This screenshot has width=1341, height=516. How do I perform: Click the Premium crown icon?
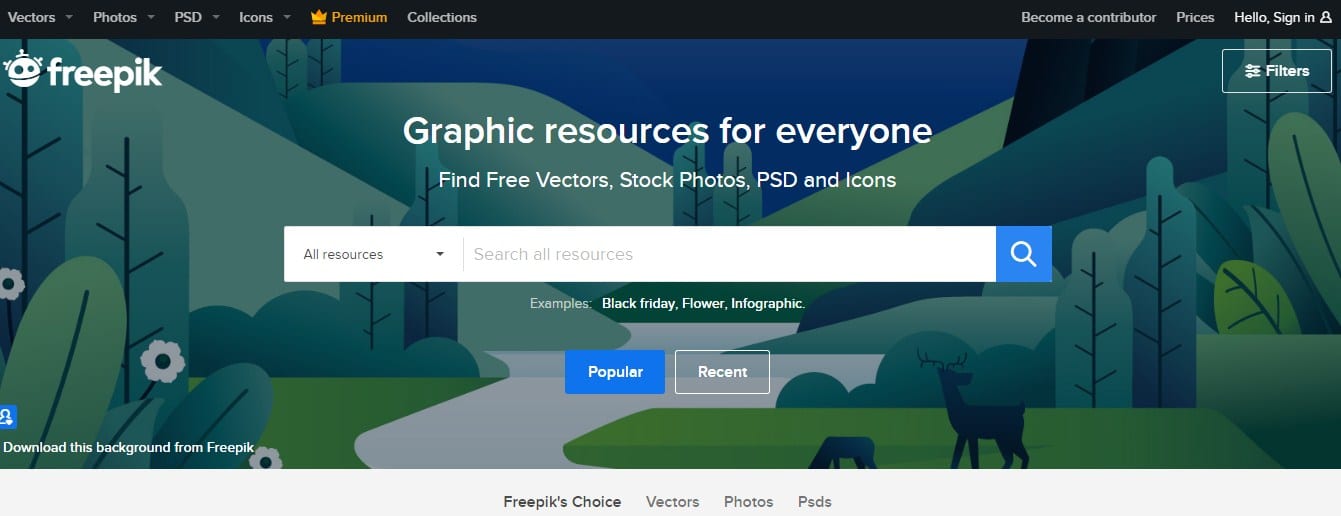point(319,17)
